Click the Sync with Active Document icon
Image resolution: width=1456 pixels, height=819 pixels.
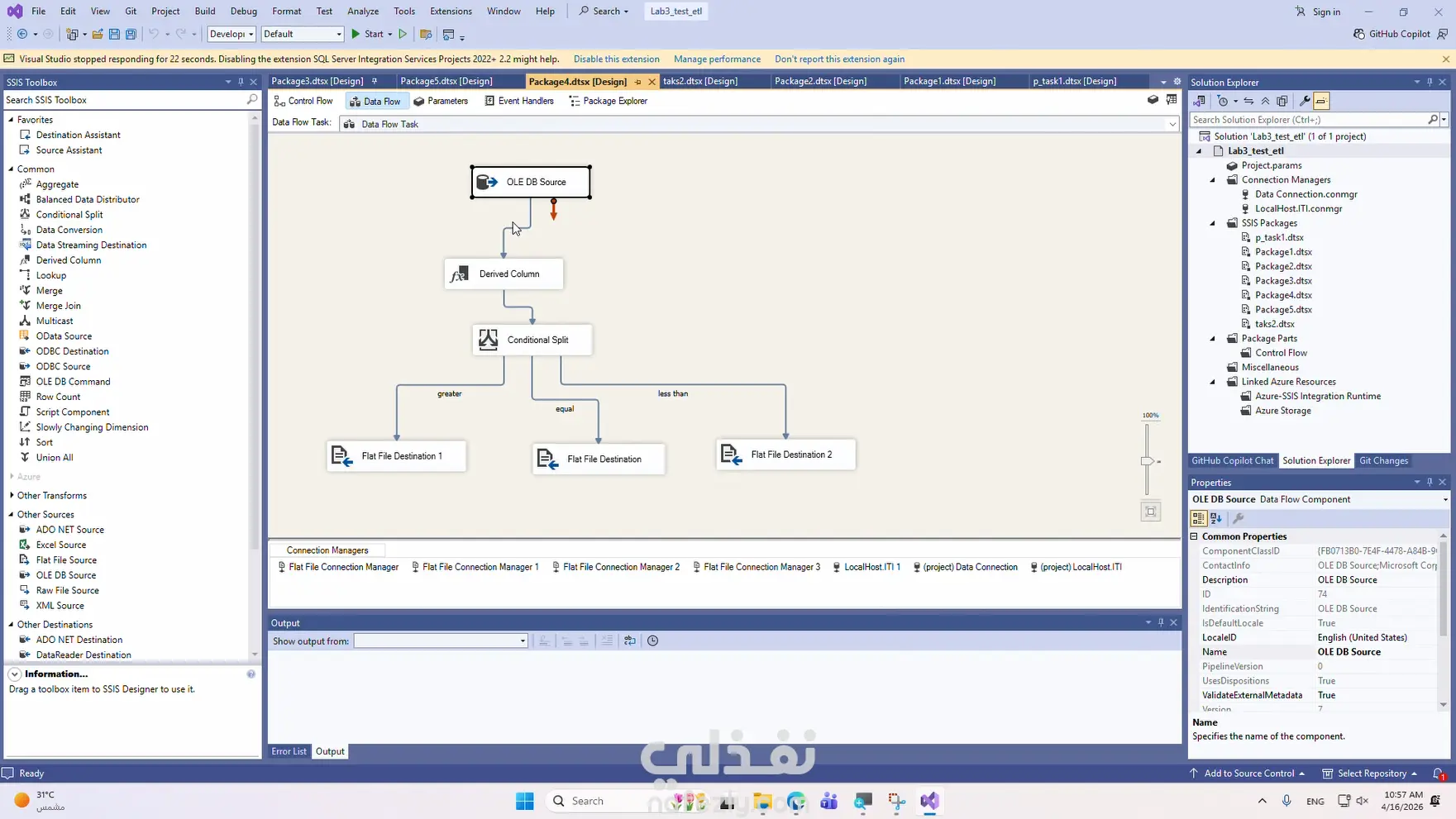[1248, 101]
